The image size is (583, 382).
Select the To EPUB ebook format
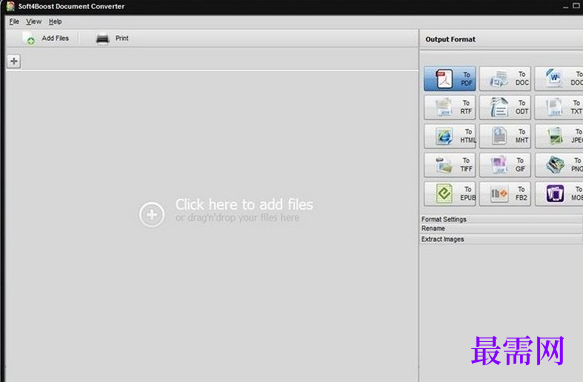[x=450, y=193]
